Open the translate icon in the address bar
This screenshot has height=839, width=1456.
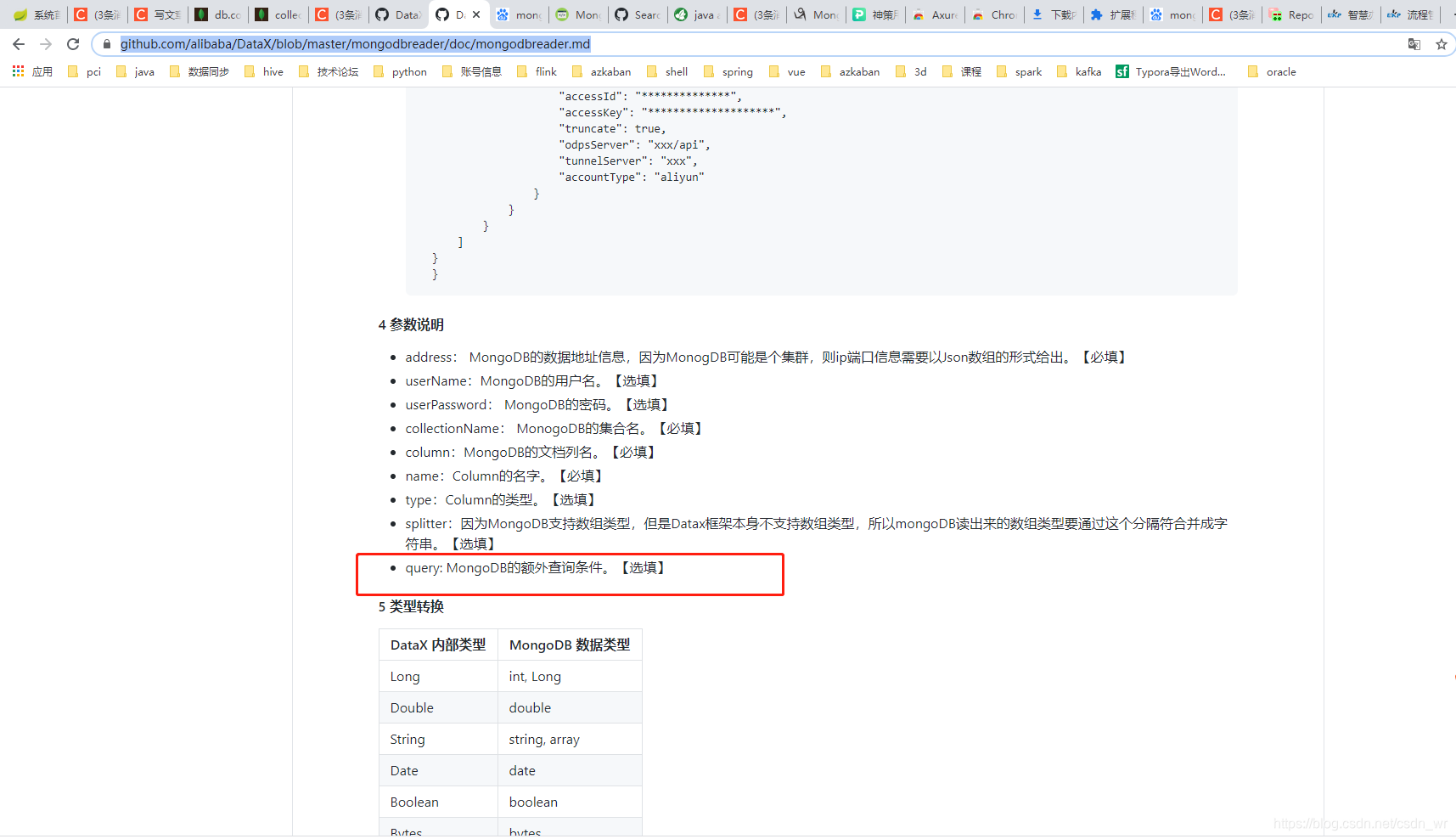(x=1414, y=44)
